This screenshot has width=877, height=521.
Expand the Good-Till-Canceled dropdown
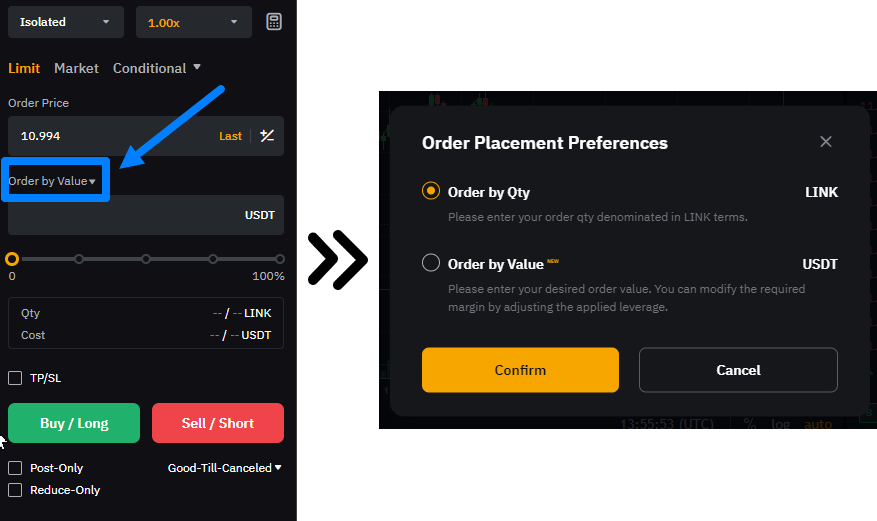pos(224,468)
